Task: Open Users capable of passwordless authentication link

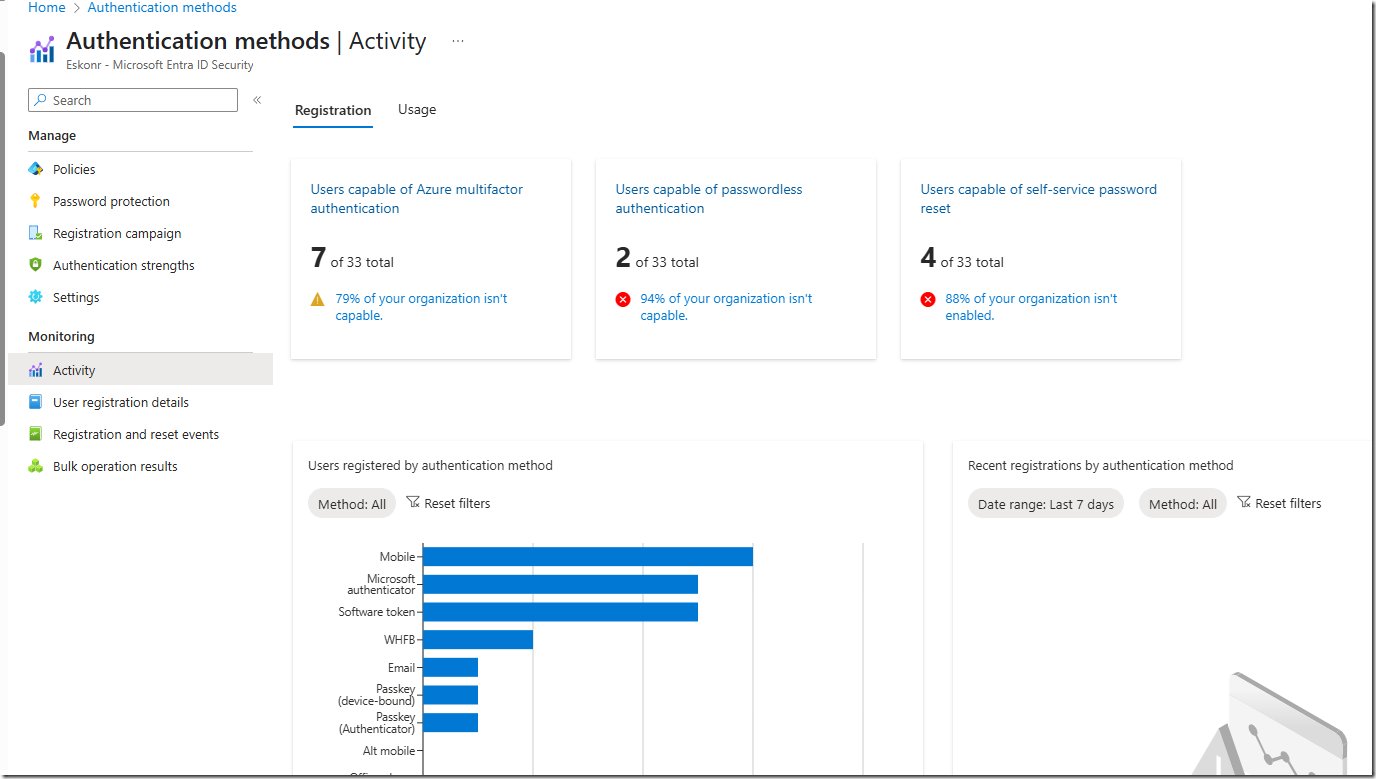Action: 708,199
